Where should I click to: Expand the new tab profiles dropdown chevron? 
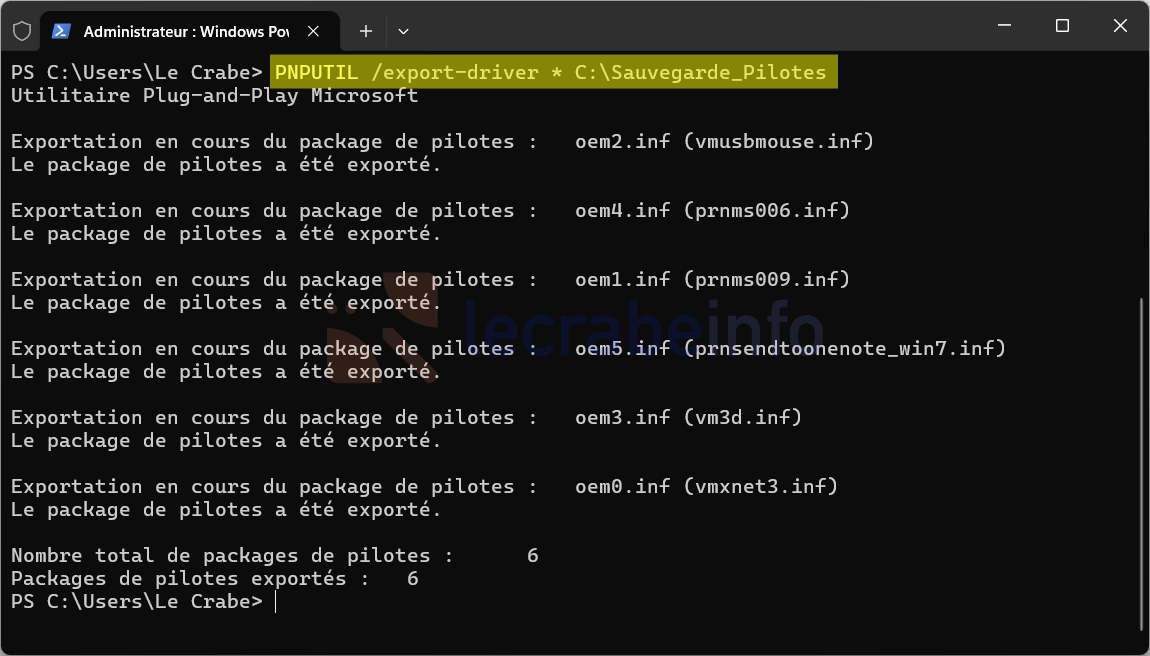point(403,31)
